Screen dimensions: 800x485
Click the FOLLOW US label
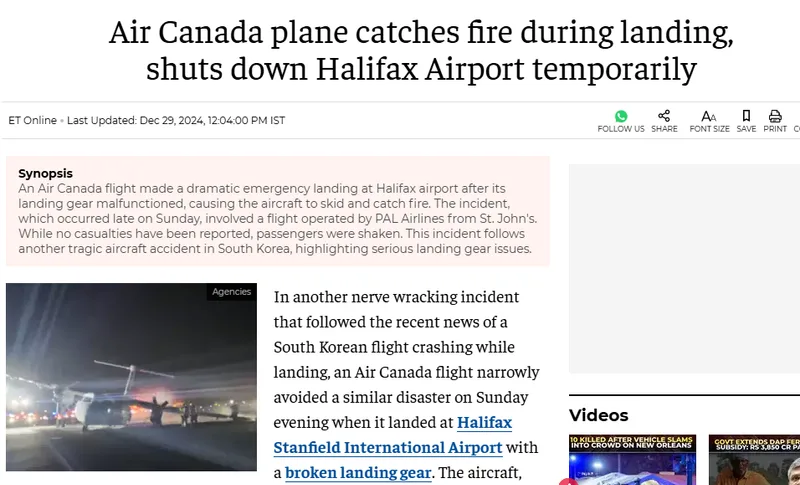[x=621, y=129]
